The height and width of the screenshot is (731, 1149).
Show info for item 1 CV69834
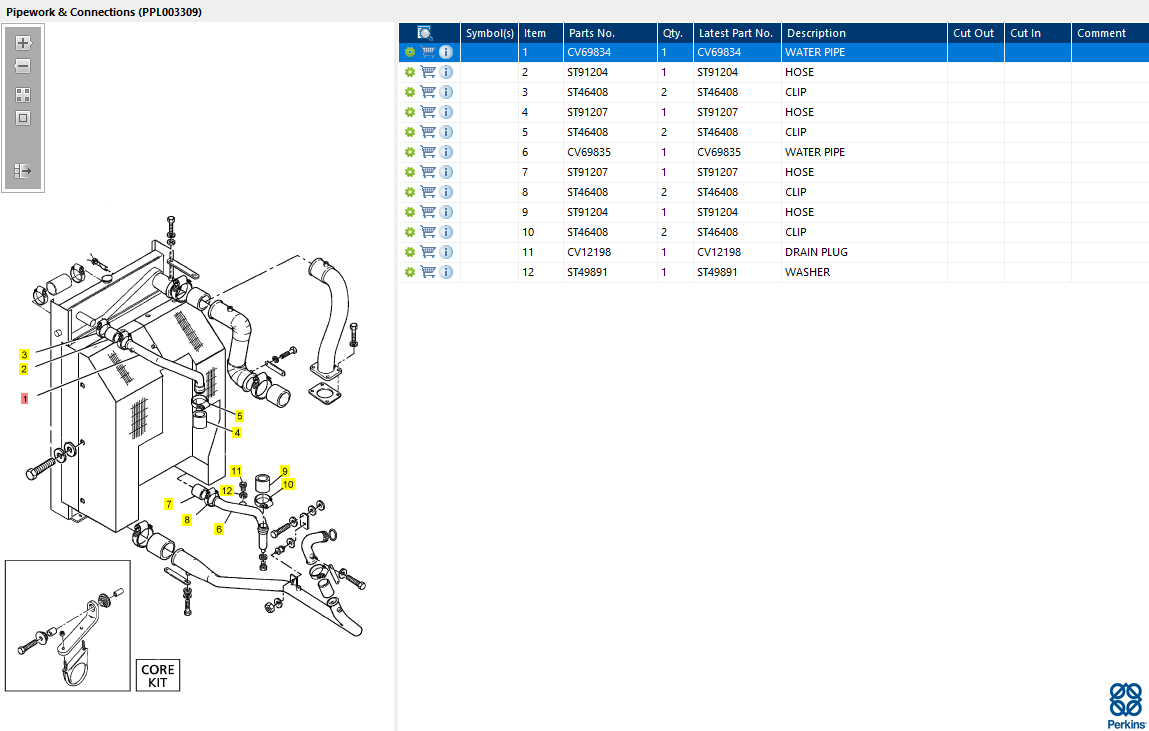click(446, 52)
